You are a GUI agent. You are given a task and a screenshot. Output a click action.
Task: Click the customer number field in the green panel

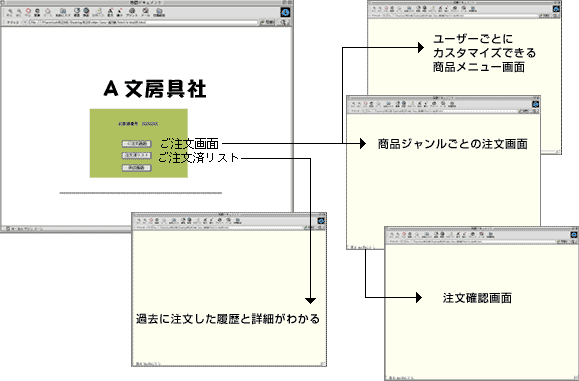coord(150,124)
